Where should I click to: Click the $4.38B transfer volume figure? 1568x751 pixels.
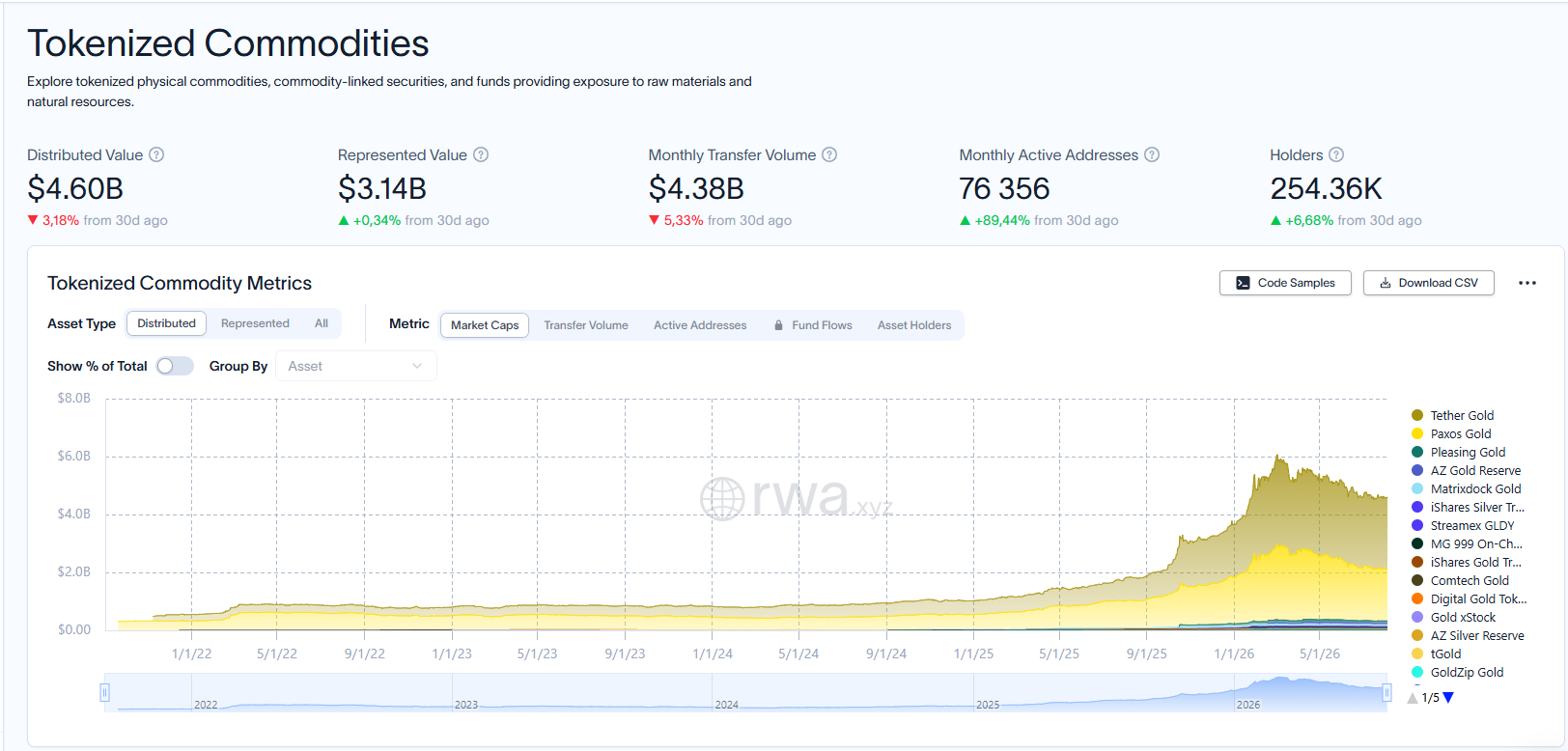pyautogui.click(x=696, y=188)
